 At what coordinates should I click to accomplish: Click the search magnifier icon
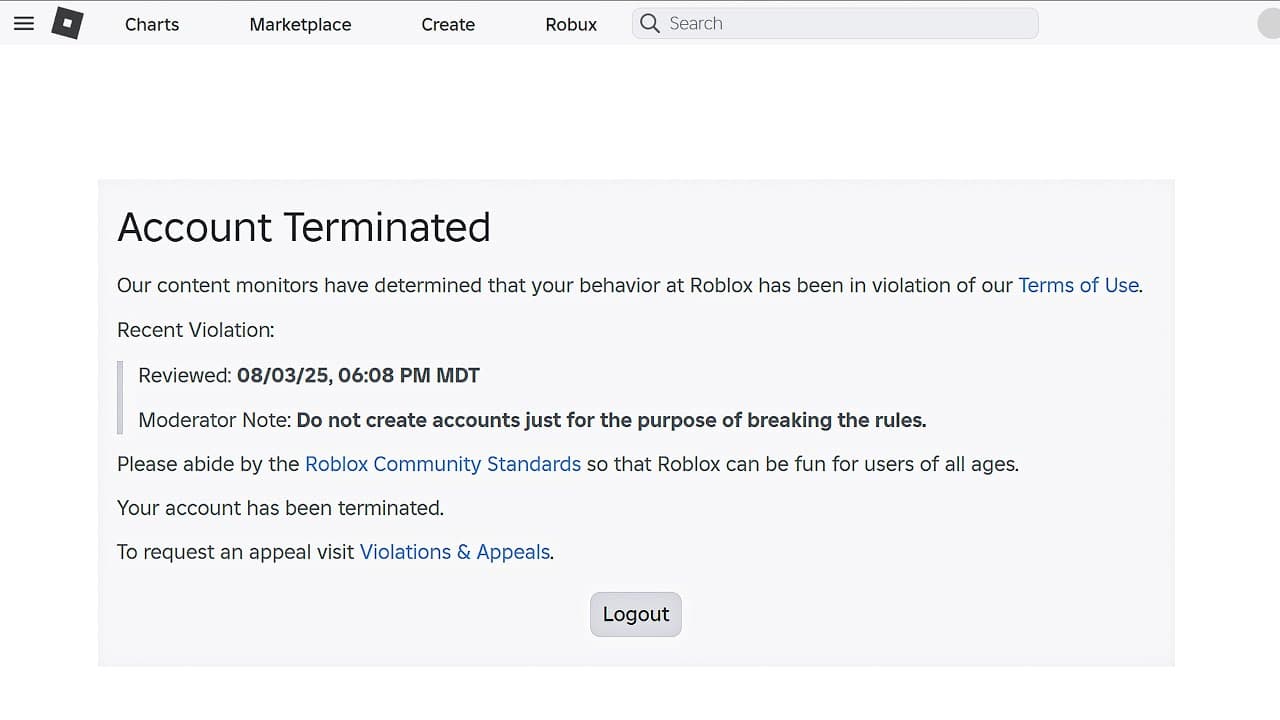(650, 23)
